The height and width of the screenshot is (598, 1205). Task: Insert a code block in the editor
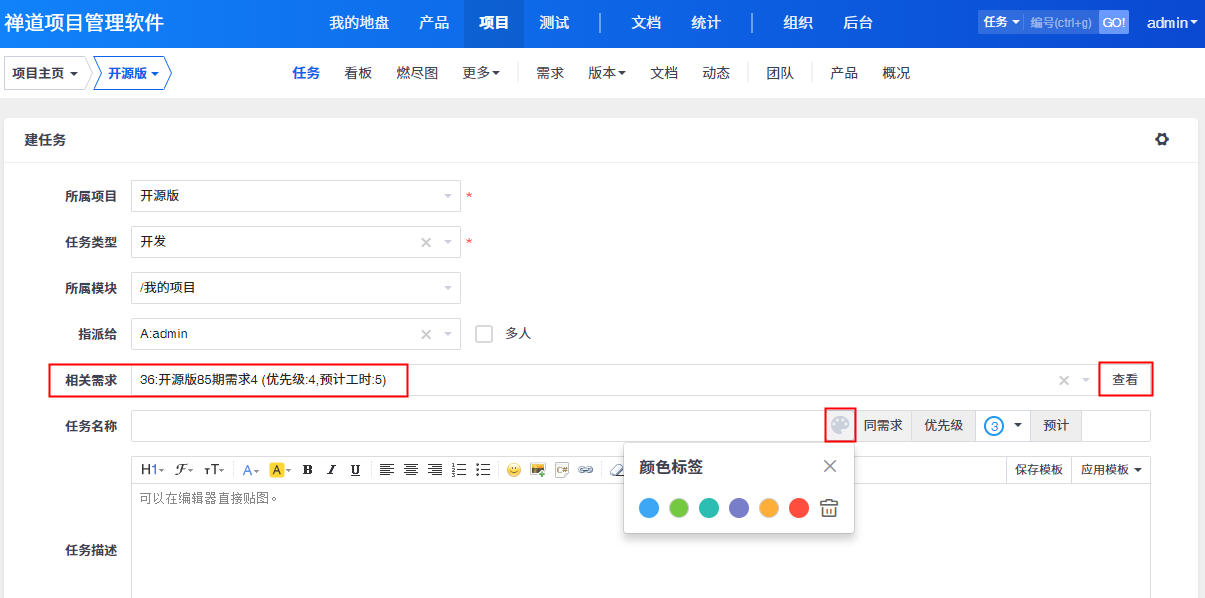pos(562,469)
